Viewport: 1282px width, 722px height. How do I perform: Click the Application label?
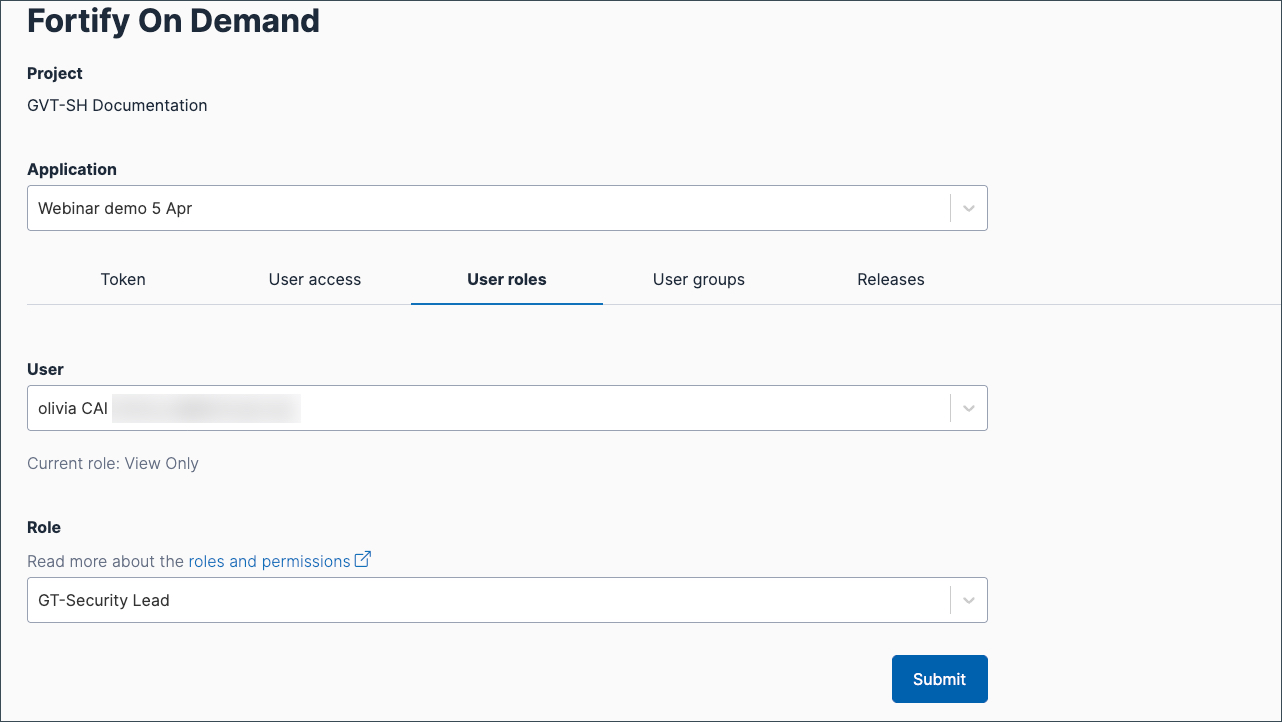[72, 169]
